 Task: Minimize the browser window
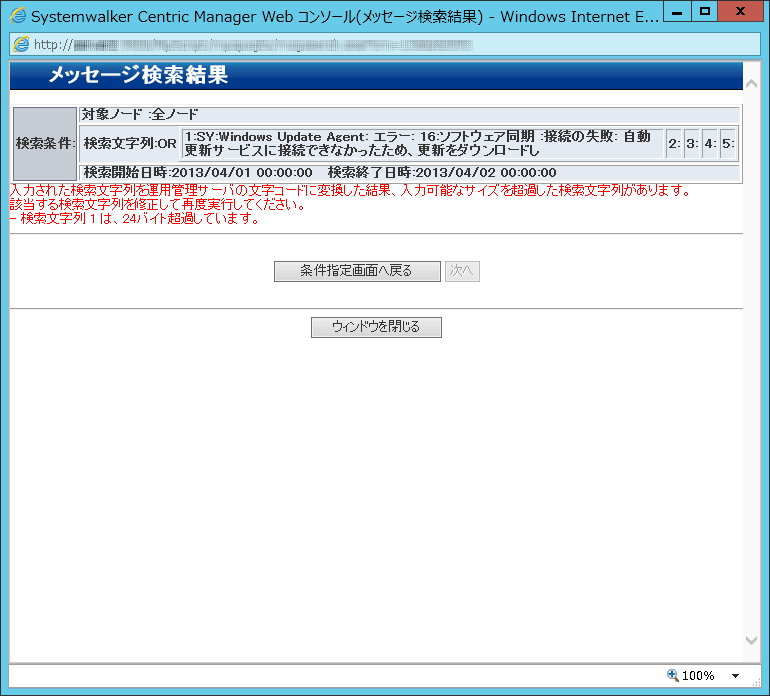[x=677, y=12]
